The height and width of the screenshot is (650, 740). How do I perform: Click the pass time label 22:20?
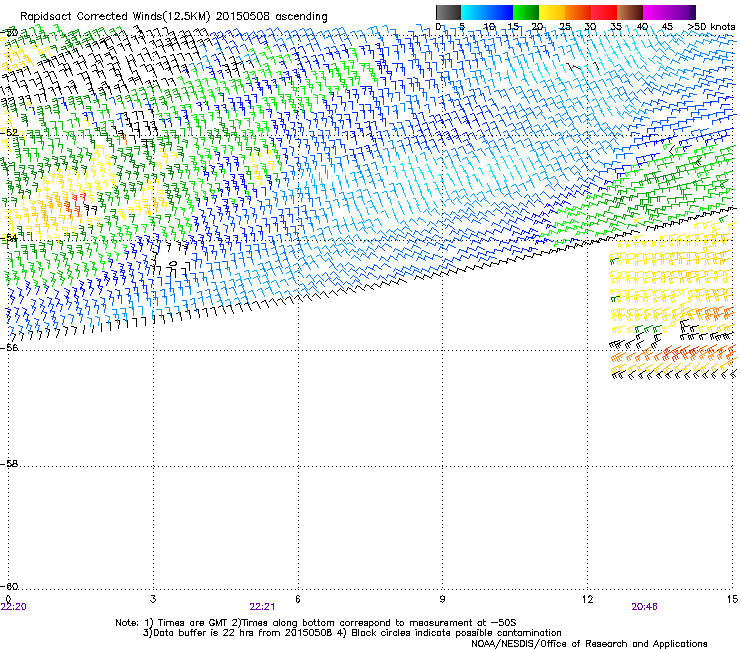tap(13, 607)
